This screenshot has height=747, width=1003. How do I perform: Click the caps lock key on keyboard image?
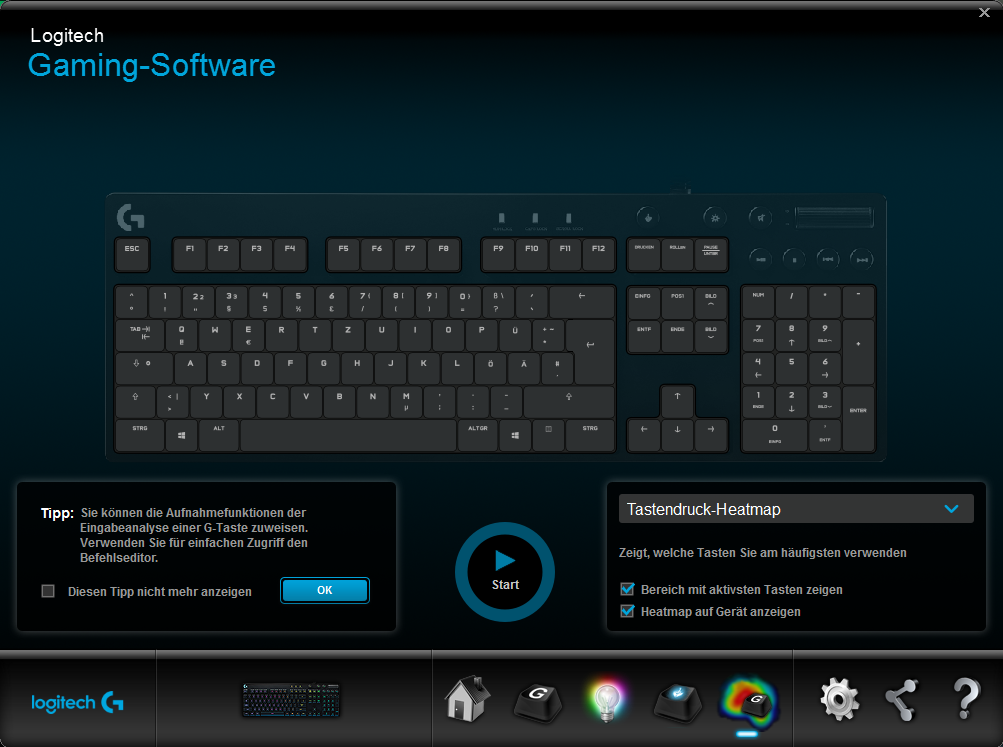pyautogui.click(x=144, y=368)
